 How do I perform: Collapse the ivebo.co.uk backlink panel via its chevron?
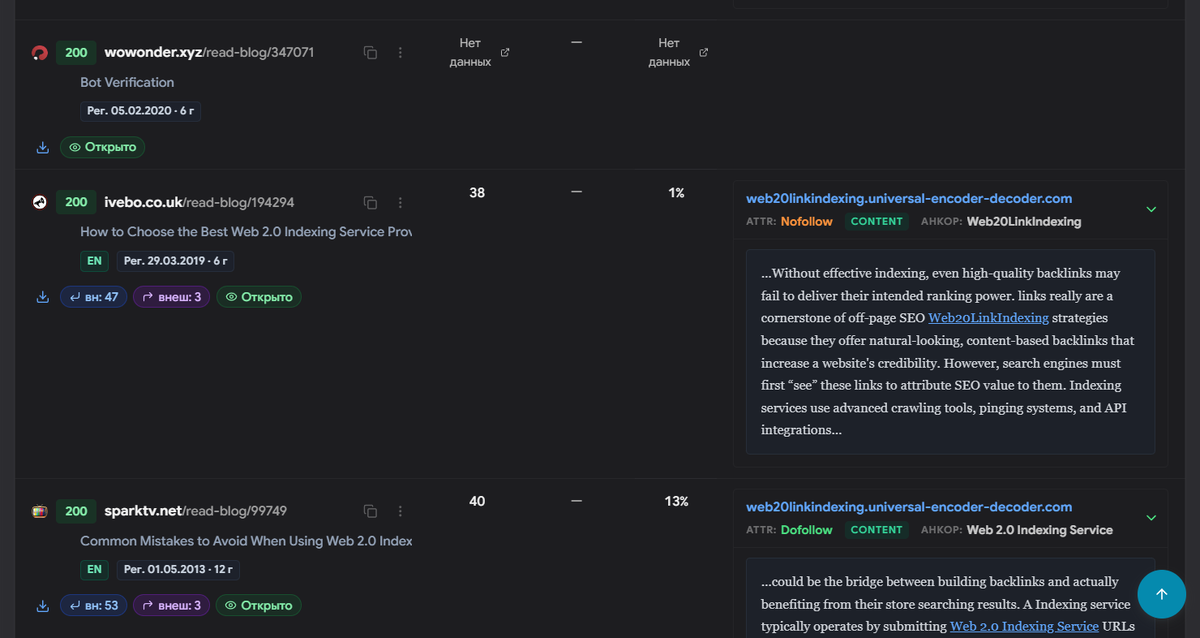point(1151,209)
